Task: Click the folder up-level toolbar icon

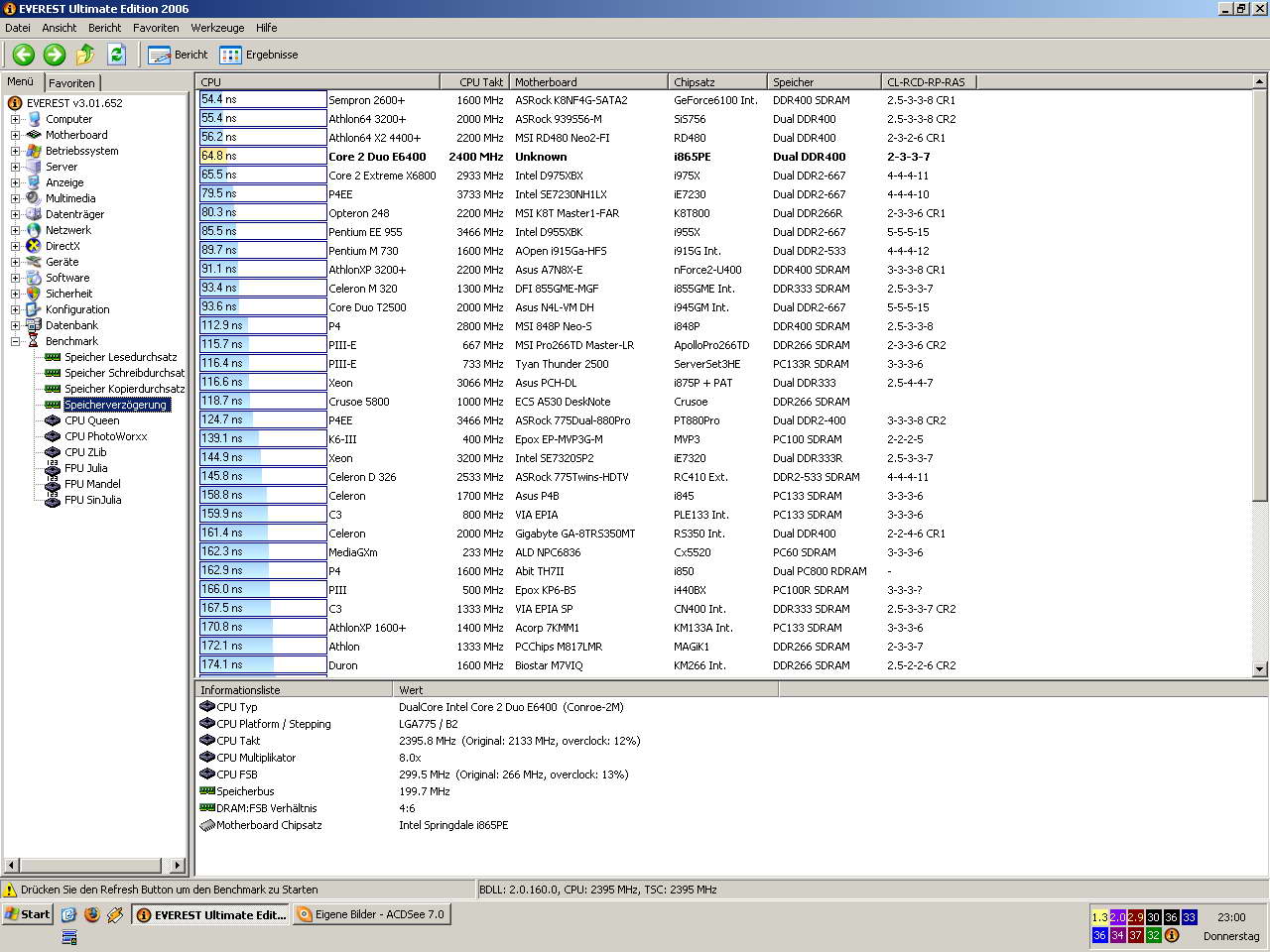Action: 85,55
